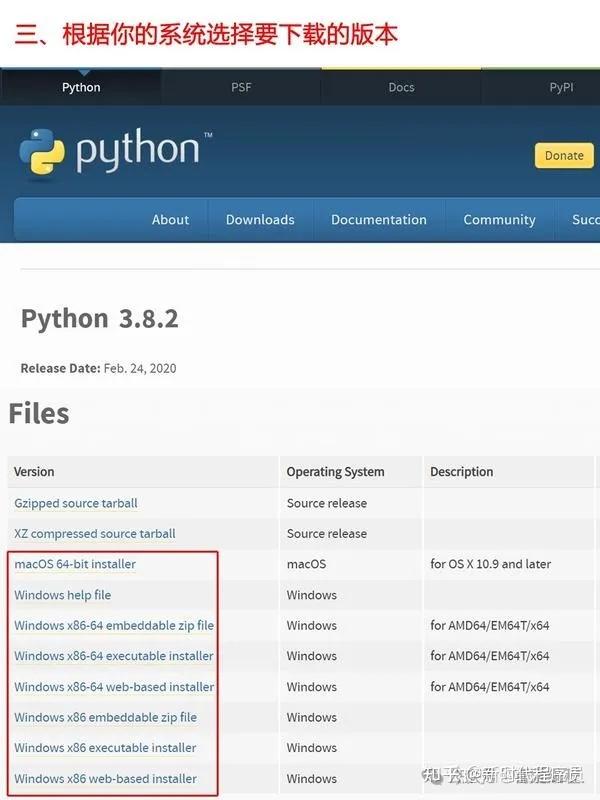The width and height of the screenshot is (600, 800).
Task: Open the Downloads menu
Action: pyautogui.click(x=259, y=220)
